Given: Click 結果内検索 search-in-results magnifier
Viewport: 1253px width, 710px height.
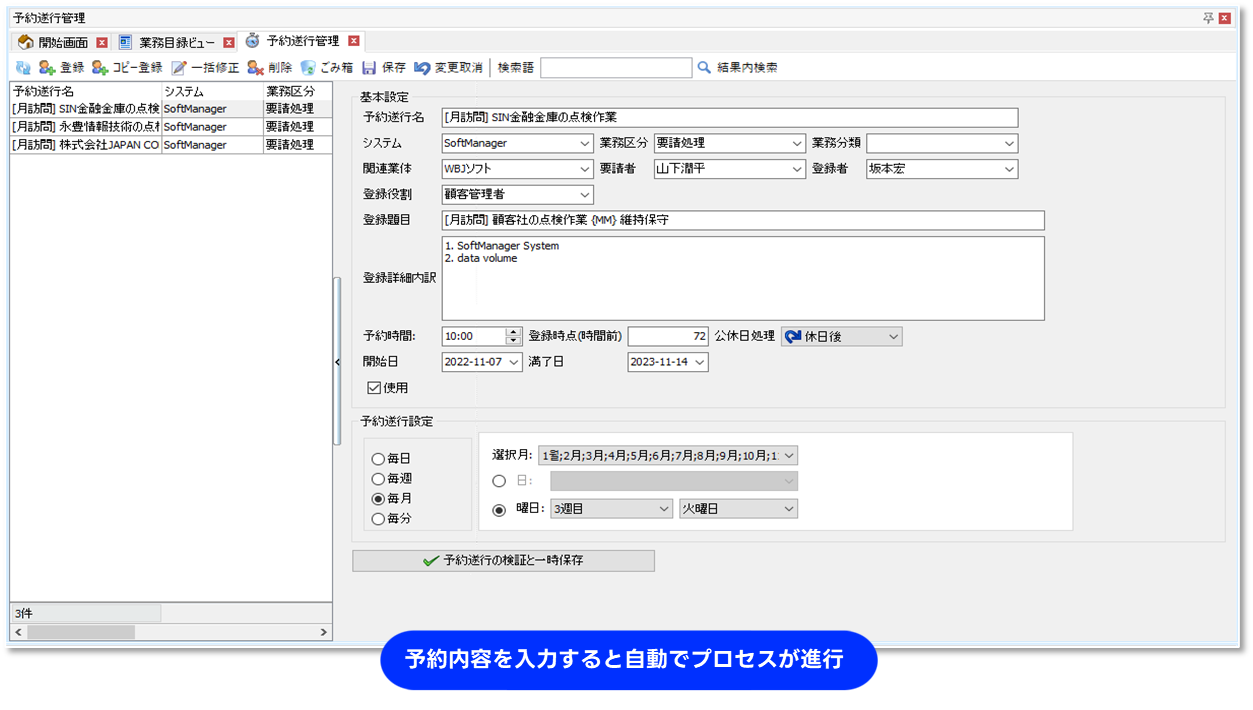Looking at the screenshot, I should click(705, 68).
